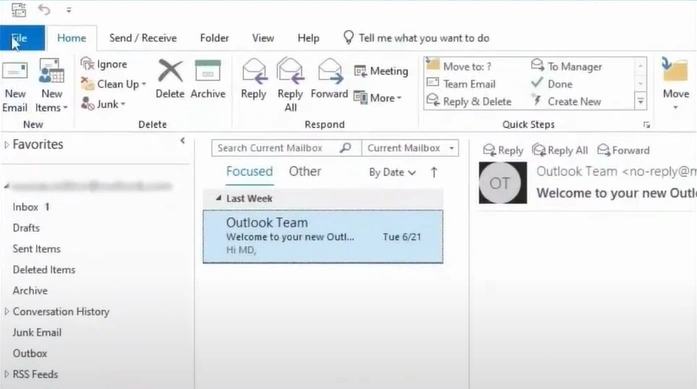Image resolution: width=697 pixels, height=389 pixels.
Task: Expand the RSS Feeds folder
Action: pos(7,374)
